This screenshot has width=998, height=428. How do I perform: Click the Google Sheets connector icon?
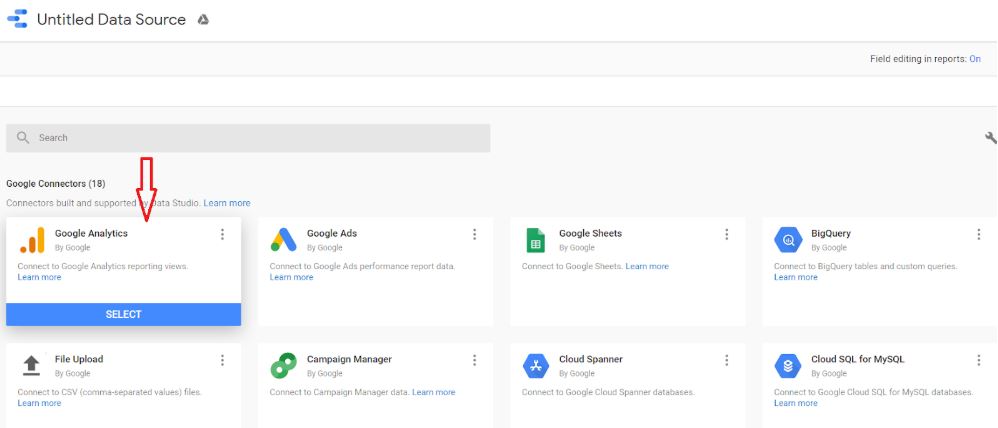click(536, 240)
